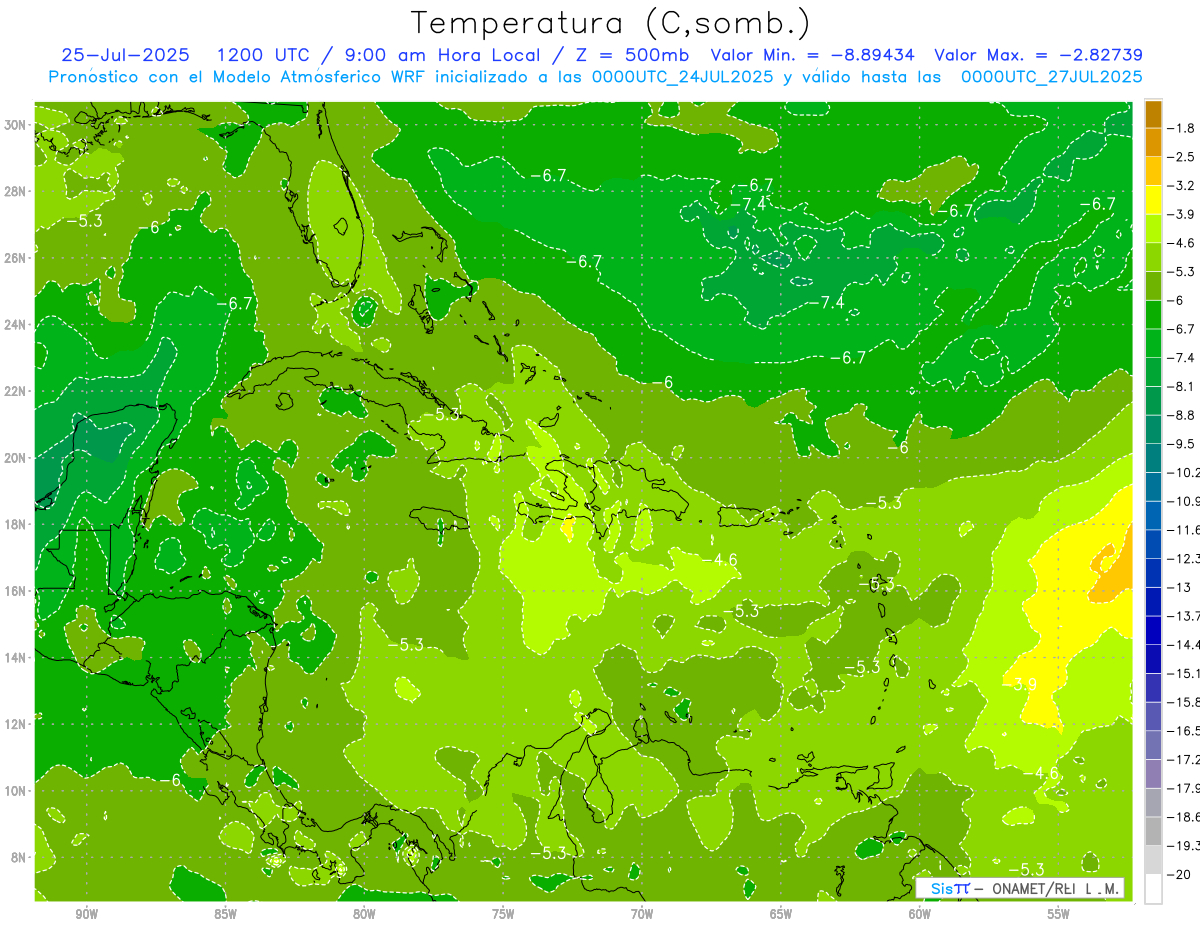Select the 65W longitude axis label

pos(781,915)
